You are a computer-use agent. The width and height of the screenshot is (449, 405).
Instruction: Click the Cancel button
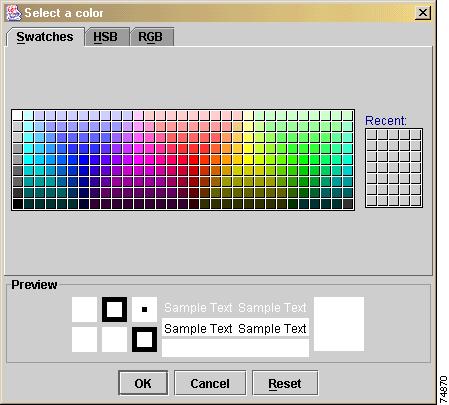(x=210, y=383)
